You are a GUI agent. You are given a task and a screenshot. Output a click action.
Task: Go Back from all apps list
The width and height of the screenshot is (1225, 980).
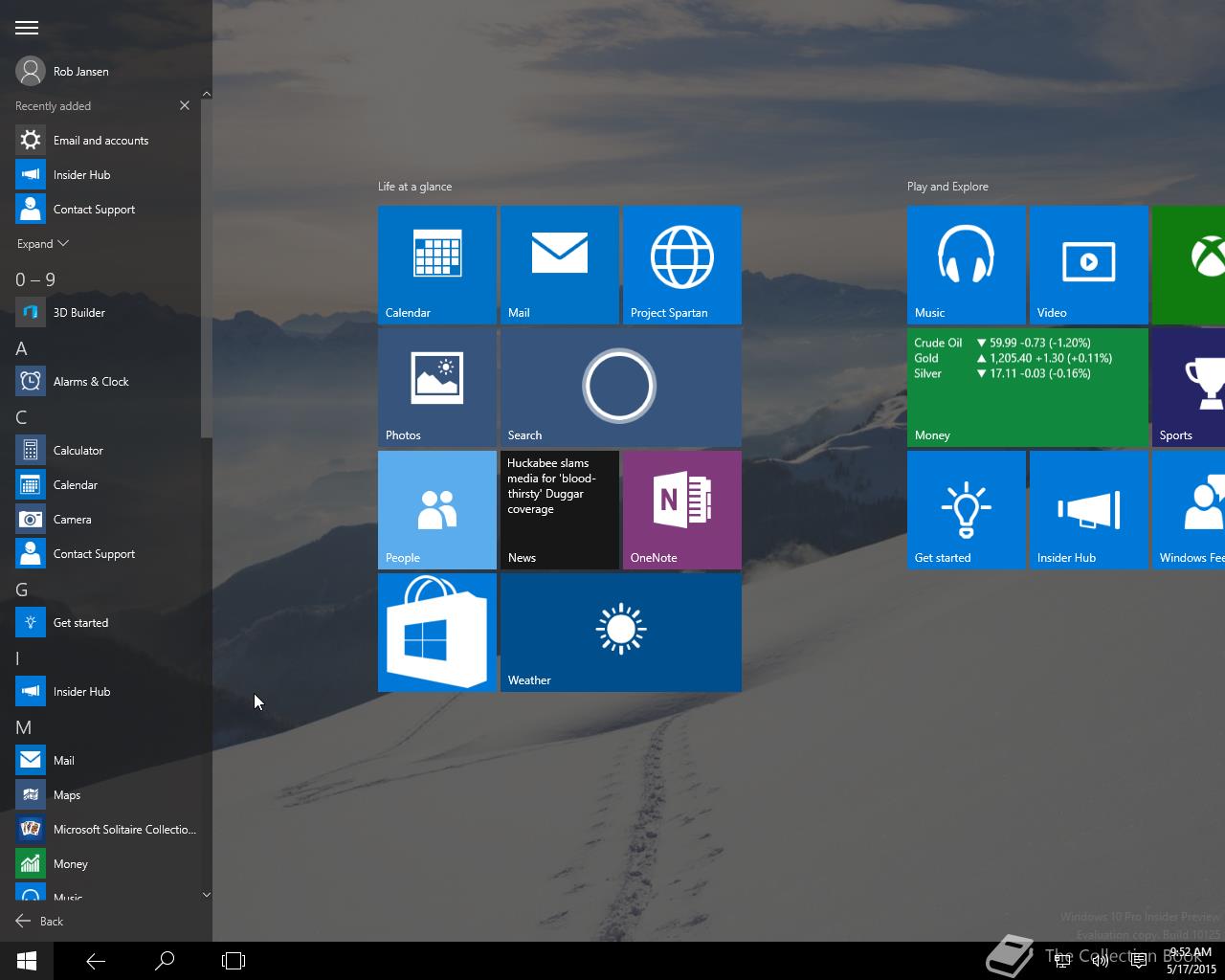click(39, 921)
